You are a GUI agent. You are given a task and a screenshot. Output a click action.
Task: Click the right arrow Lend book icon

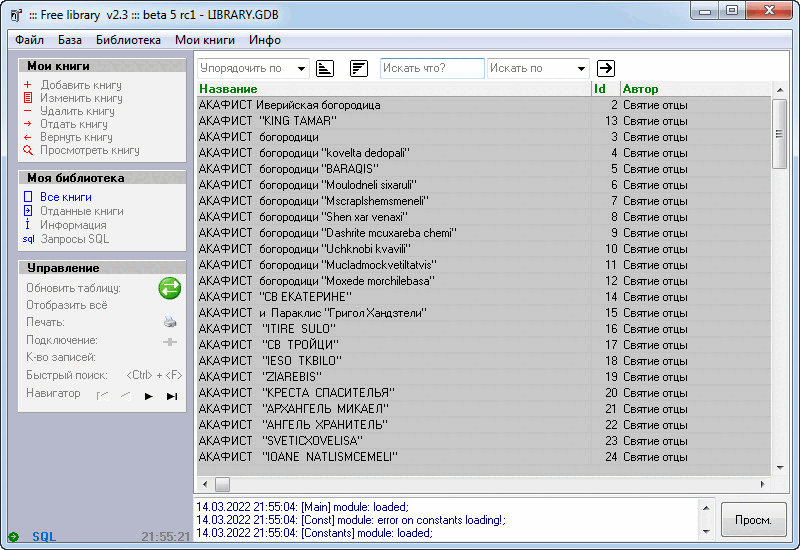[28, 123]
